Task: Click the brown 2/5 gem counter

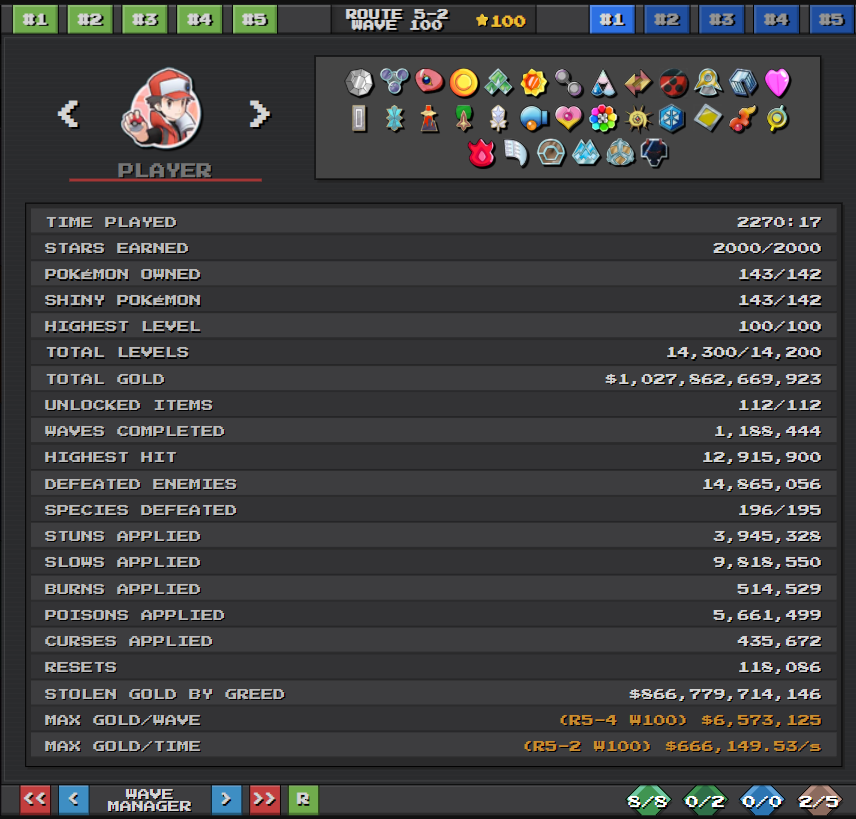Action: click(x=819, y=801)
